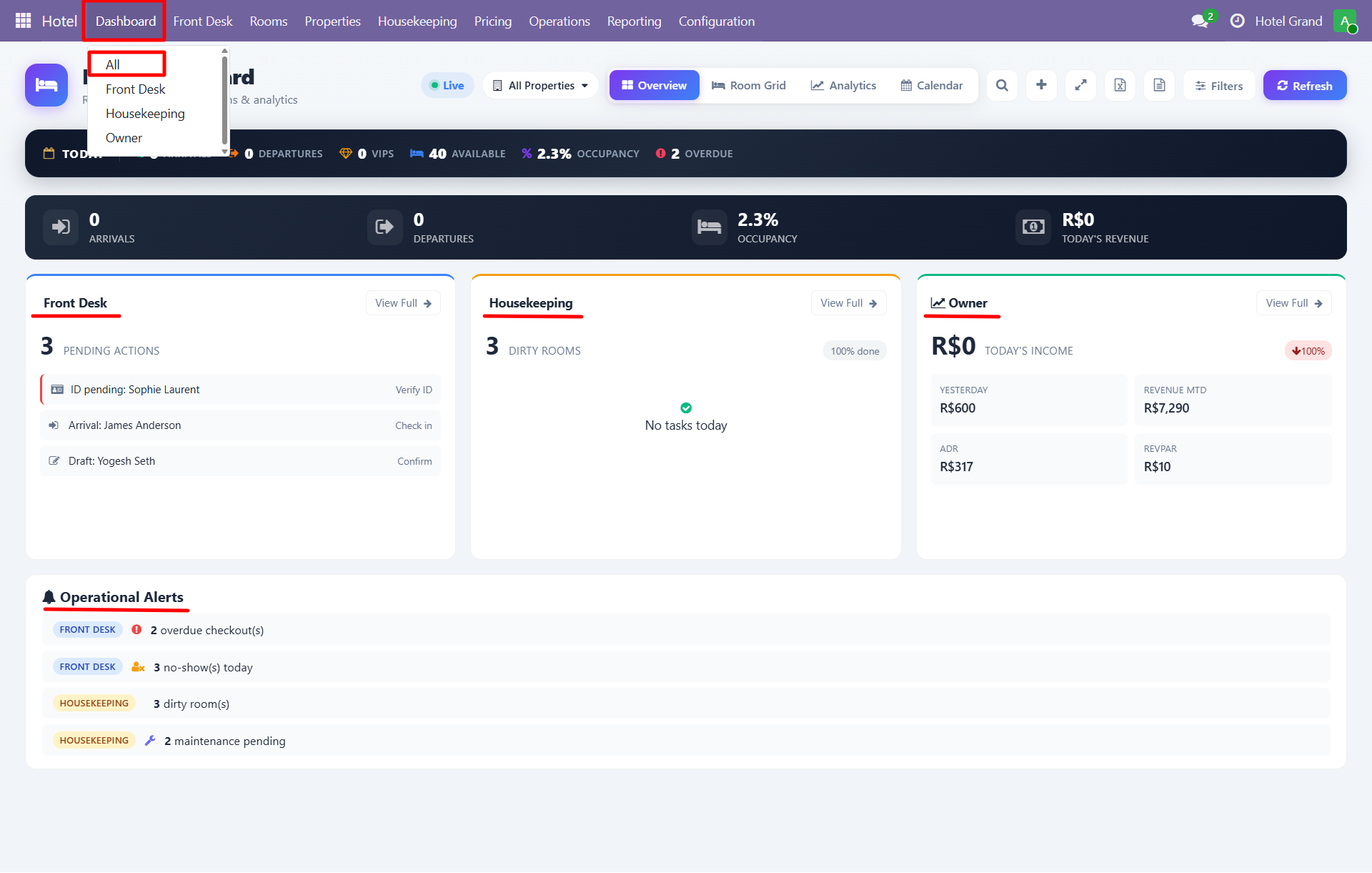Screen dimensions: 1372x873
Task: Switch to the Analytics tab
Action: pyautogui.click(x=843, y=86)
